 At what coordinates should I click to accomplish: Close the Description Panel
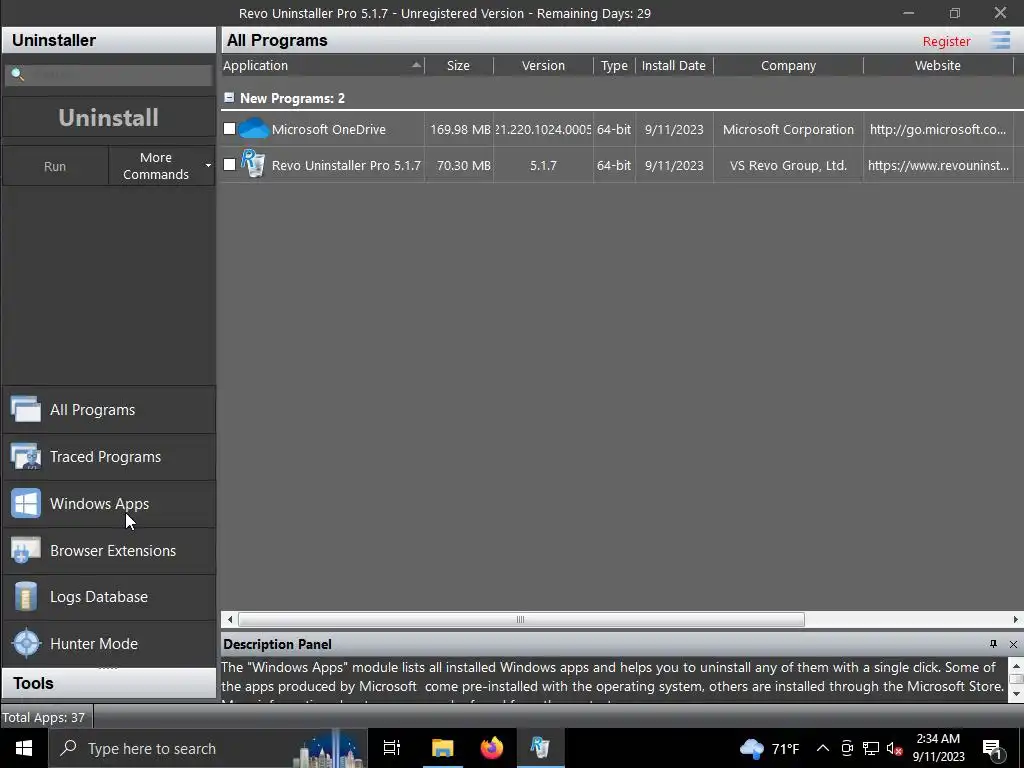coord(1013,644)
